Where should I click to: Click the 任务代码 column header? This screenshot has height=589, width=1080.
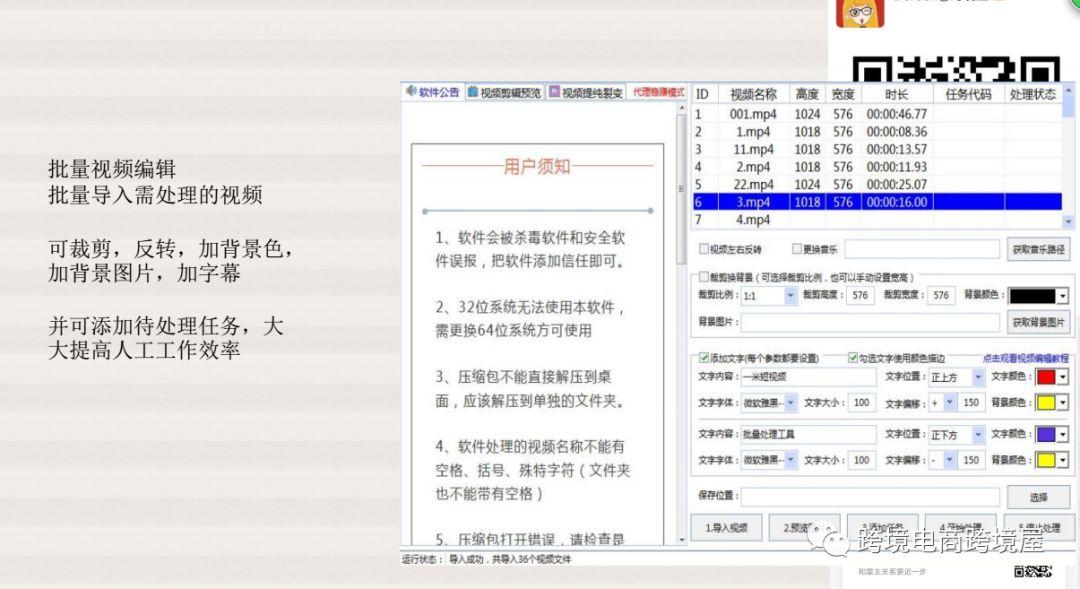(968, 94)
